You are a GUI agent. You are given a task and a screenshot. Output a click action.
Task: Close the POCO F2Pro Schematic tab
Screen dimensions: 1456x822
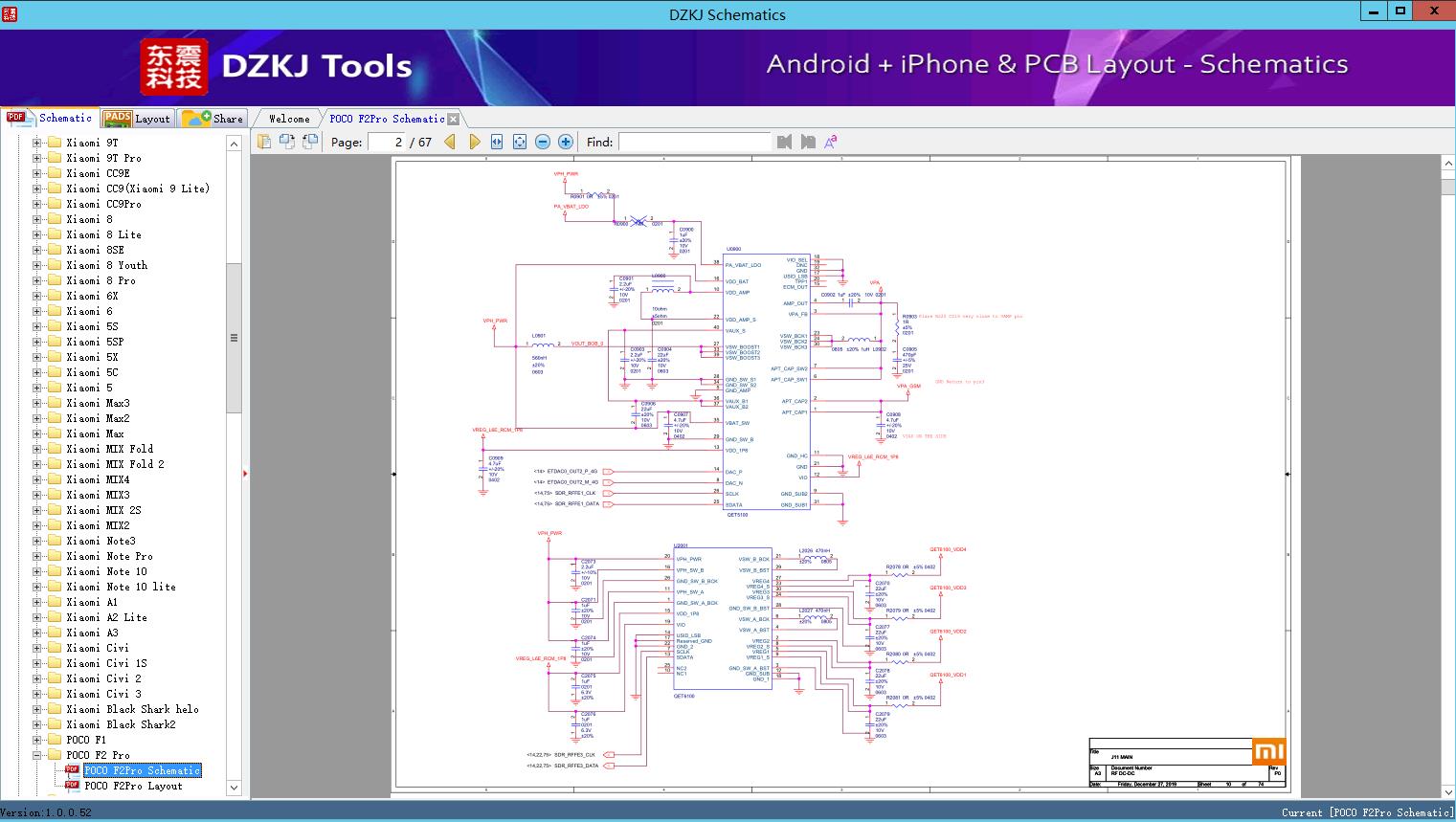coord(454,120)
